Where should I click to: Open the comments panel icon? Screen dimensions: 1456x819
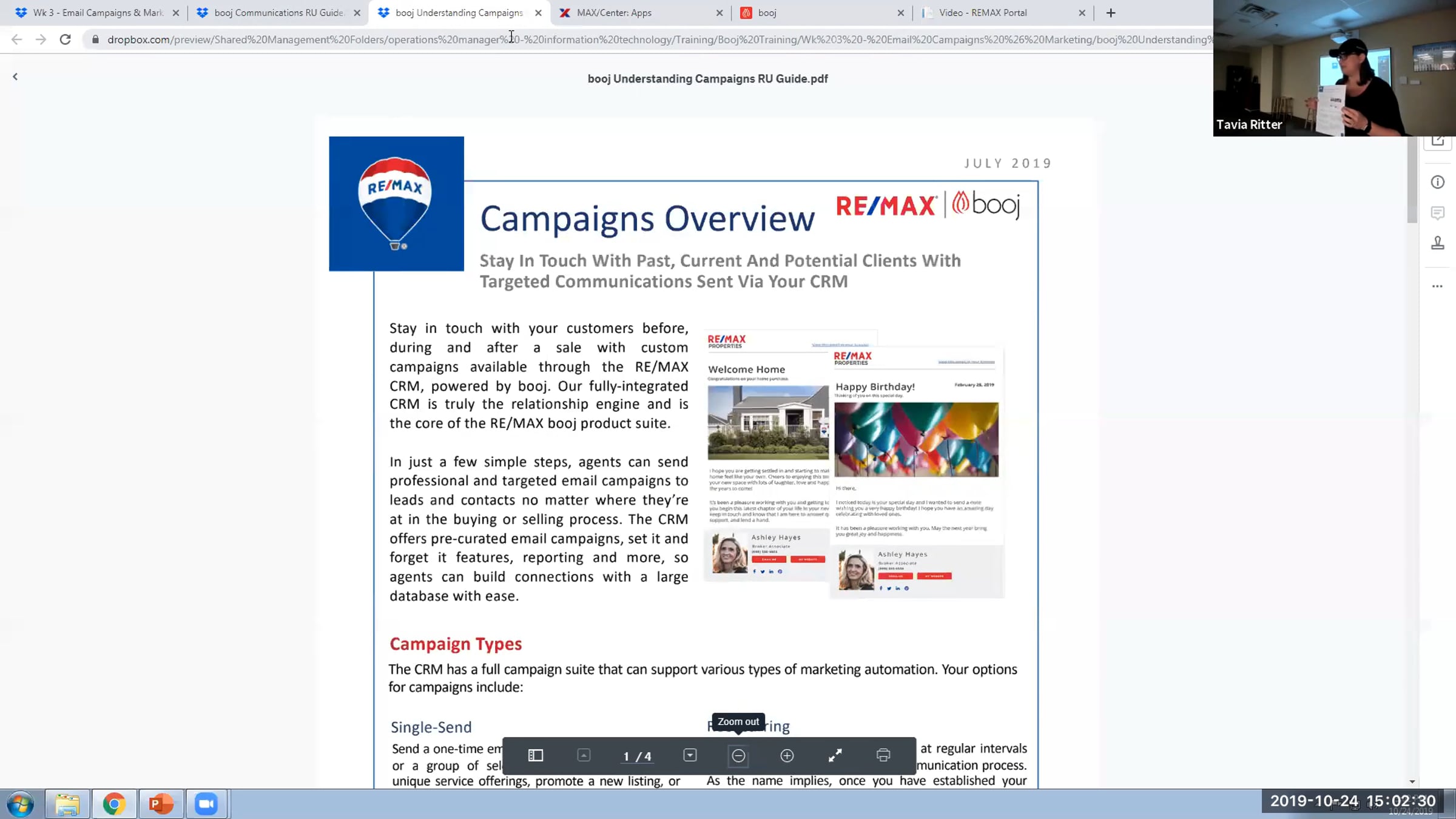pos(1437,213)
